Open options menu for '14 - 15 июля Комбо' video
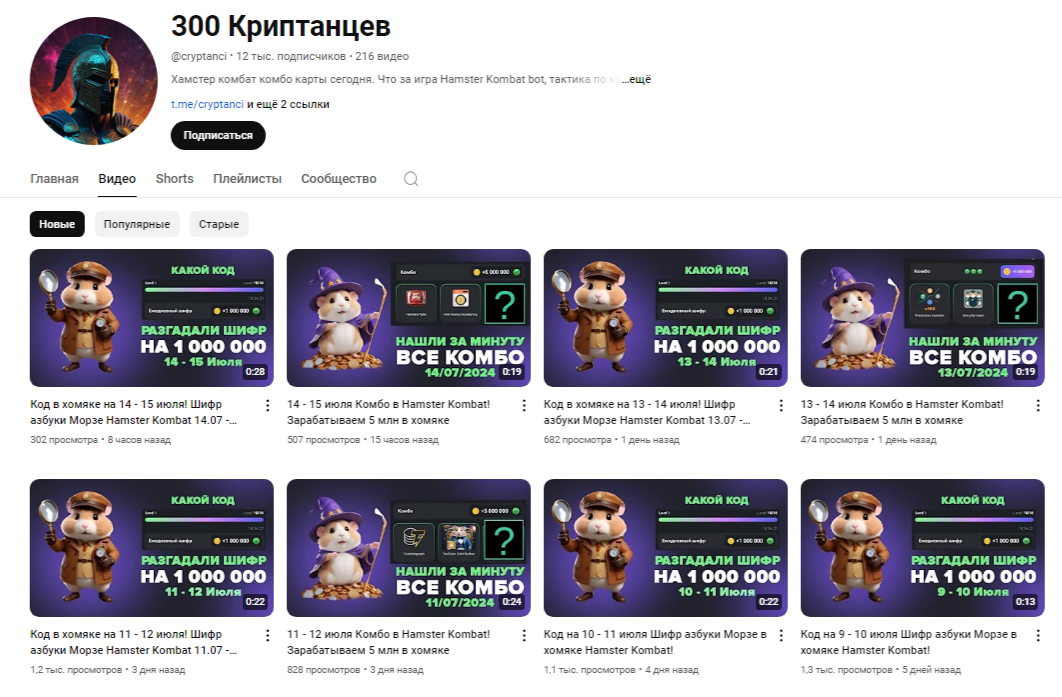This screenshot has height=697, width=1062. [524, 405]
